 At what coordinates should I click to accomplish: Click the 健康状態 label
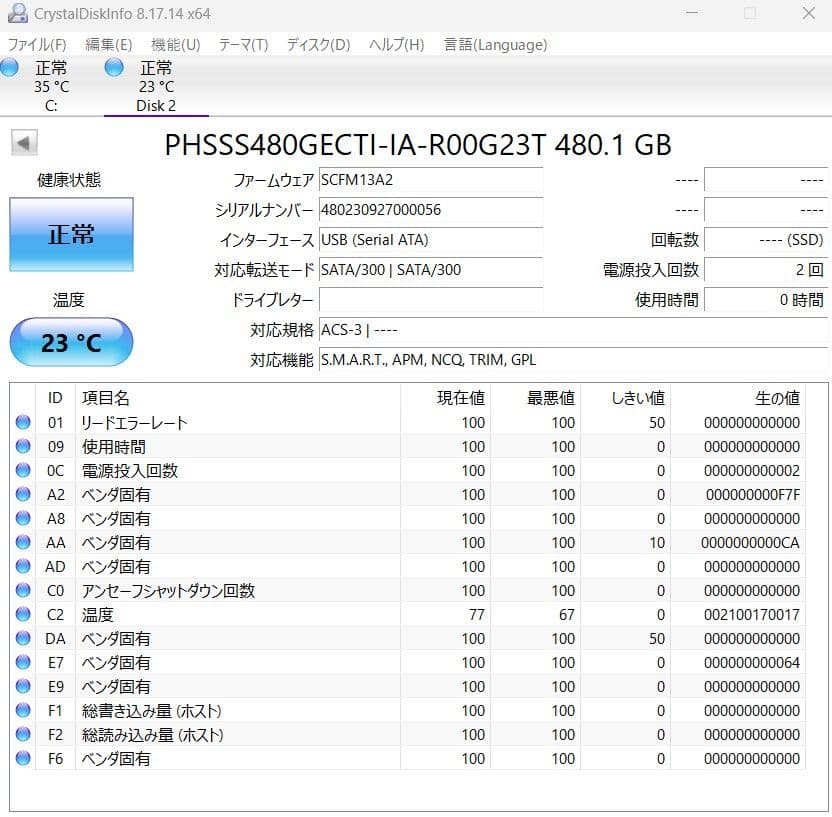[x=68, y=180]
